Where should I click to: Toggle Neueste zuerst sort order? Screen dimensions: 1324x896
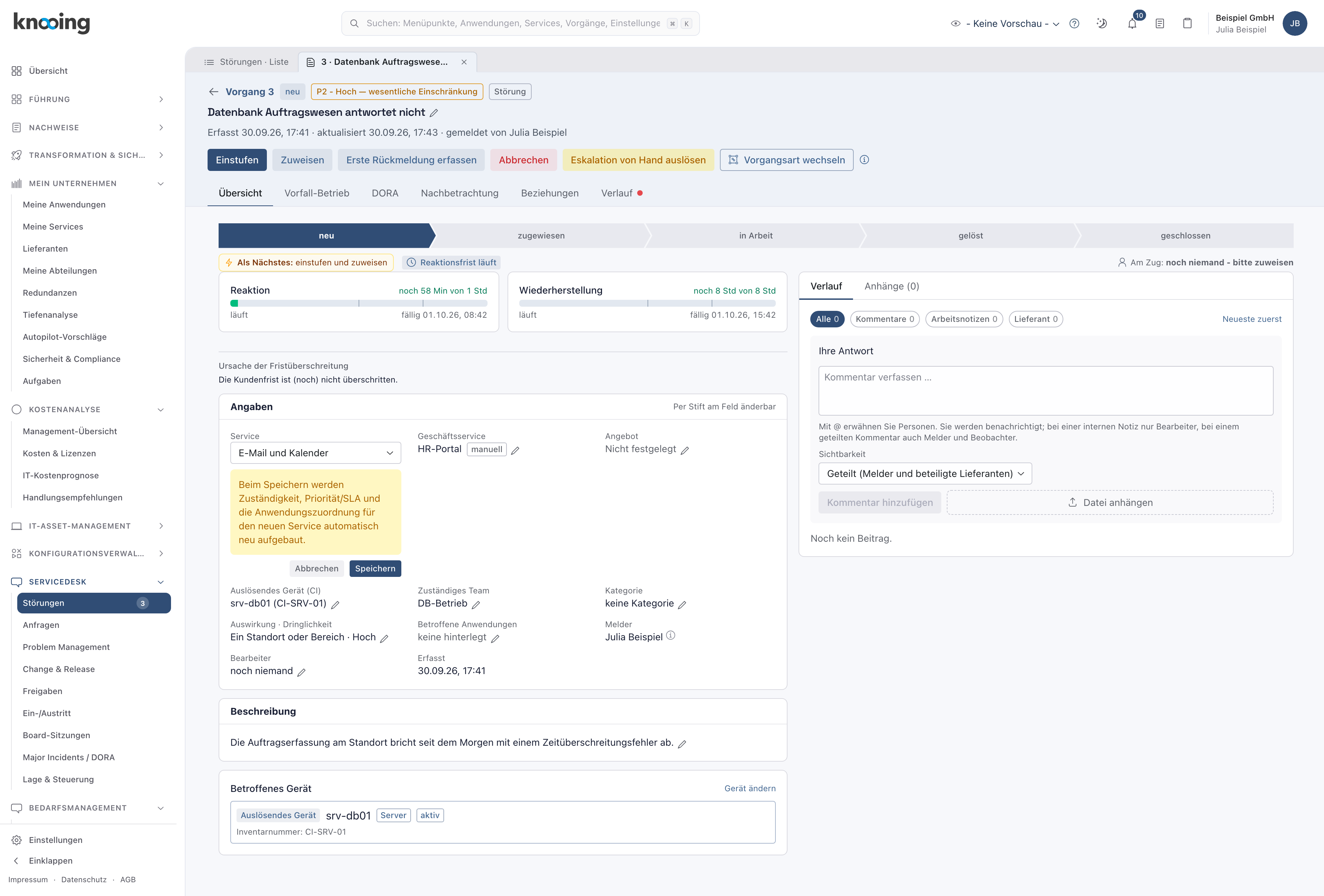click(x=1252, y=319)
